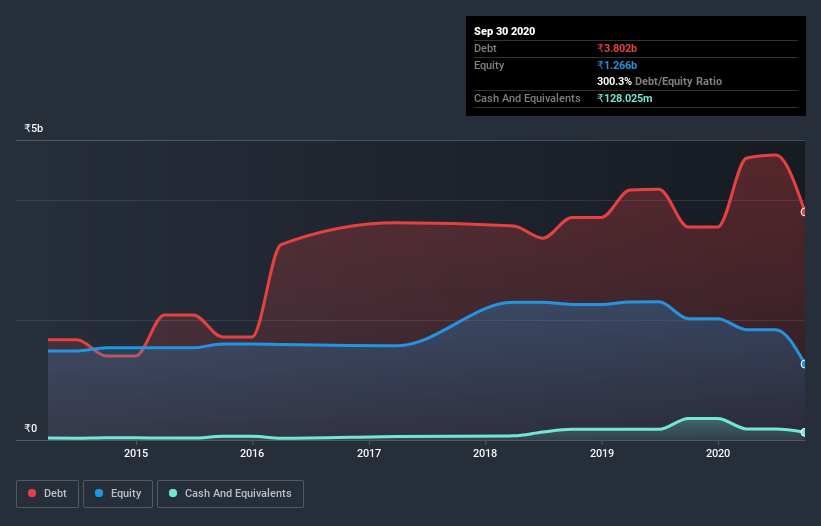Click the 2016 x-axis label
This screenshot has height=526, width=821.
[x=252, y=453]
